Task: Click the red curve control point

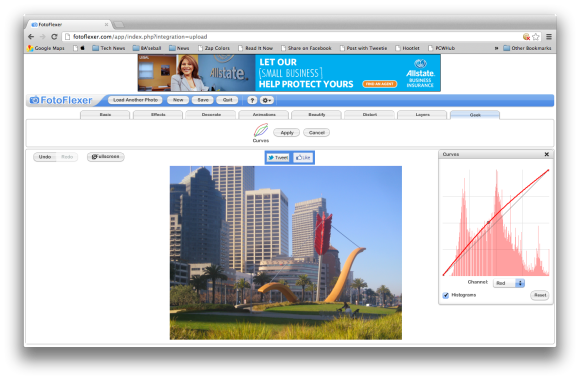Action: tap(488, 222)
